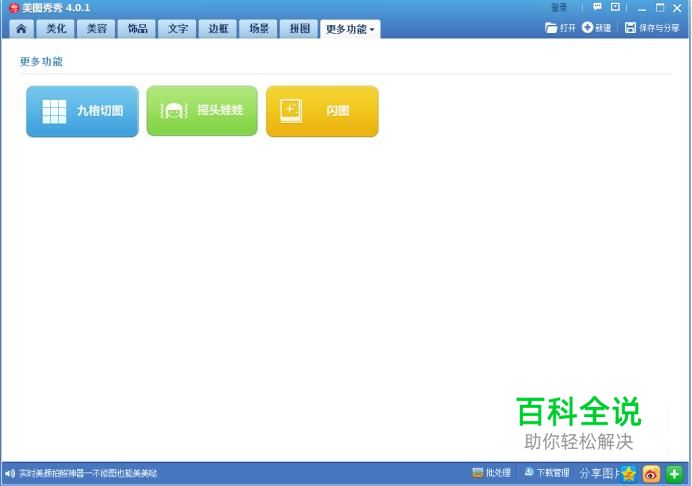Open the 文字 tab
The height and width of the screenshot is (486, 692).
[178, 29]
